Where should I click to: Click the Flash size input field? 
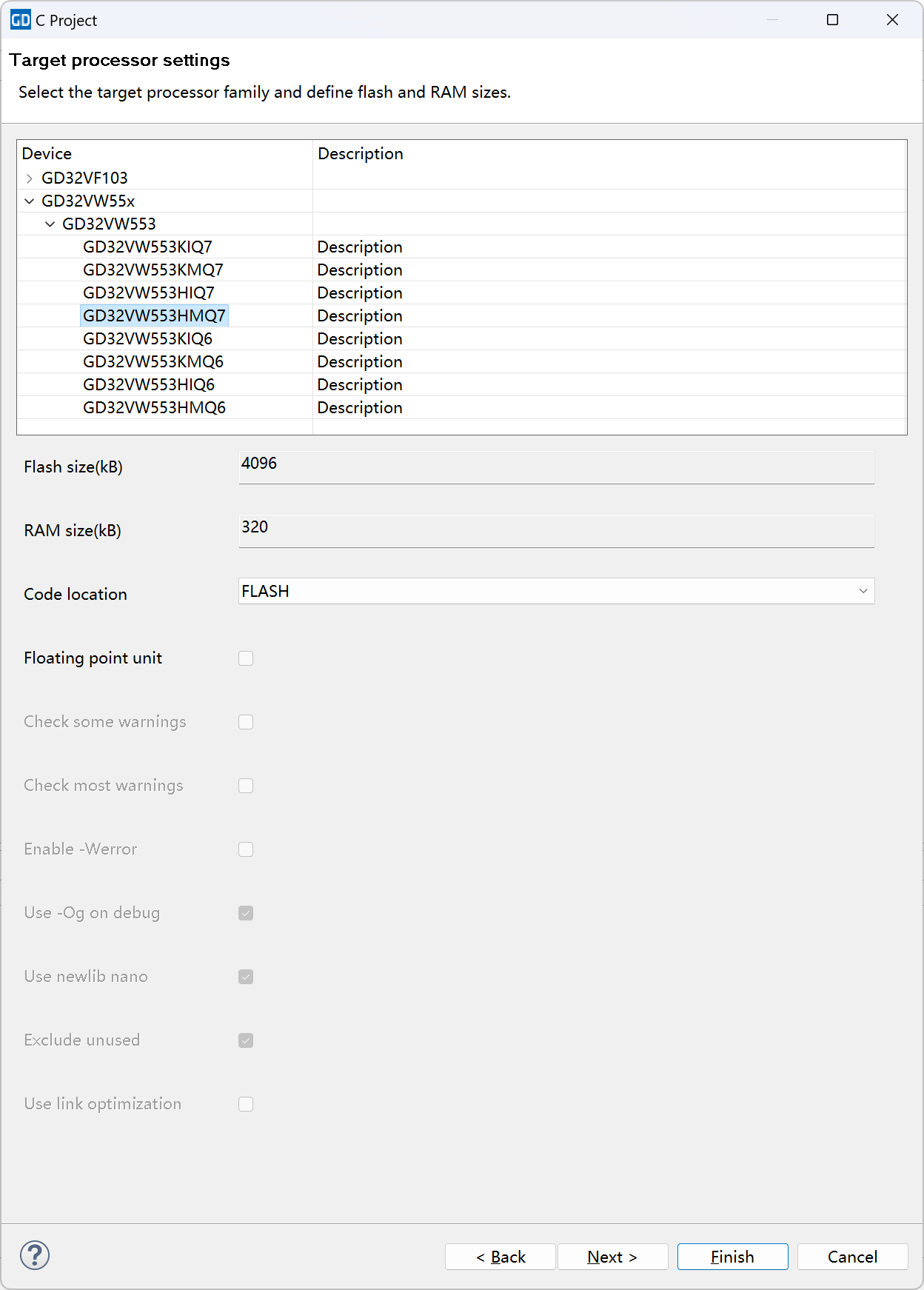click(556, 467)
